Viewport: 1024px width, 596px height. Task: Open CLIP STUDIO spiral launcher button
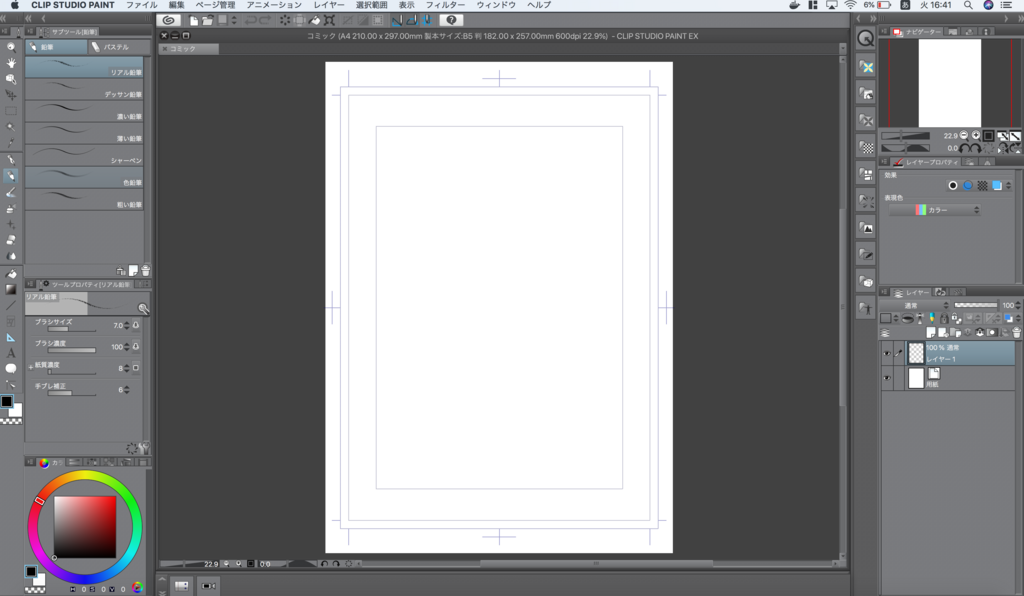[x=168, y=20]
